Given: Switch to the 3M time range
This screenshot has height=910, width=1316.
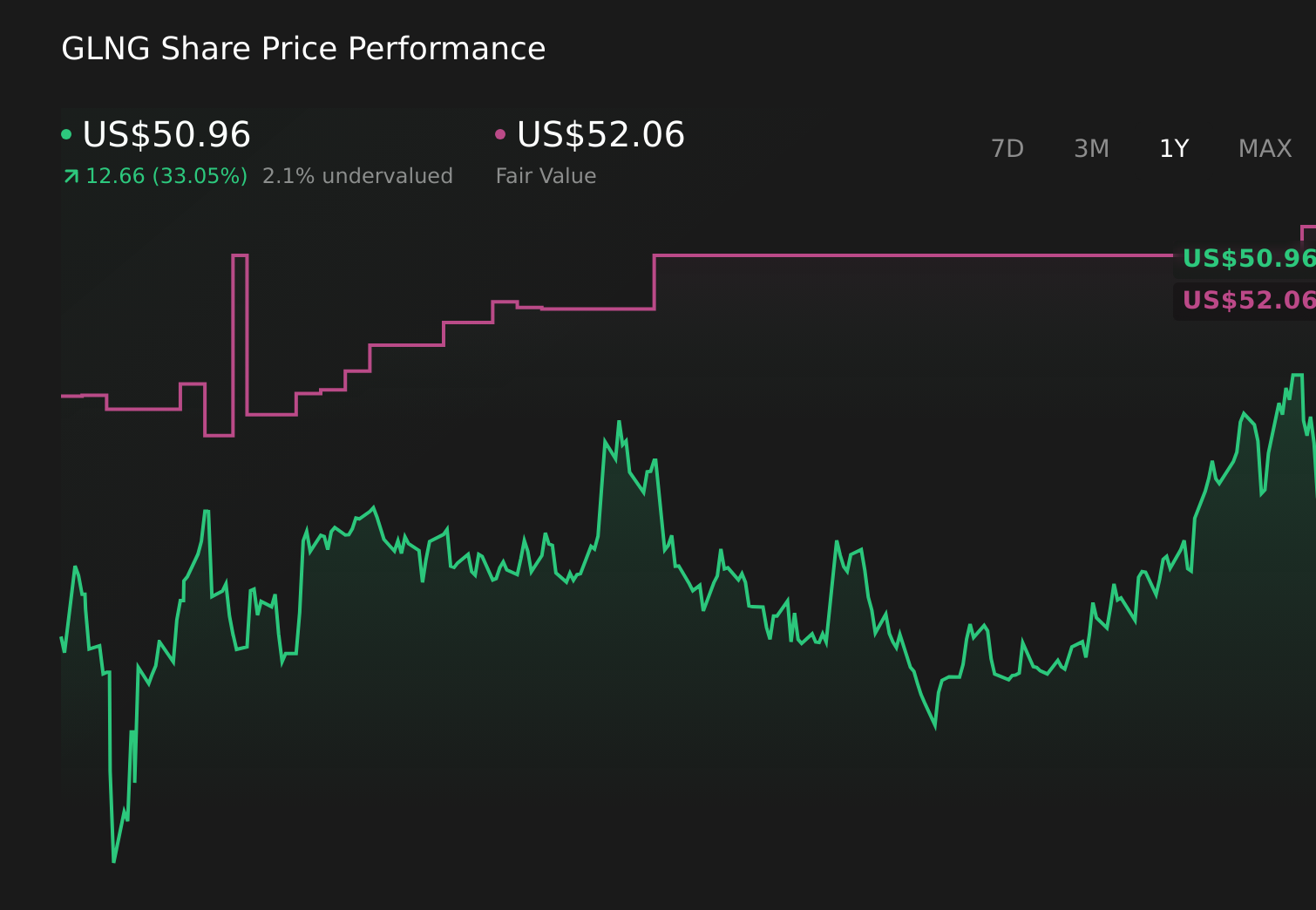Looking at the screenshot, I should [x=1090, y=148].
